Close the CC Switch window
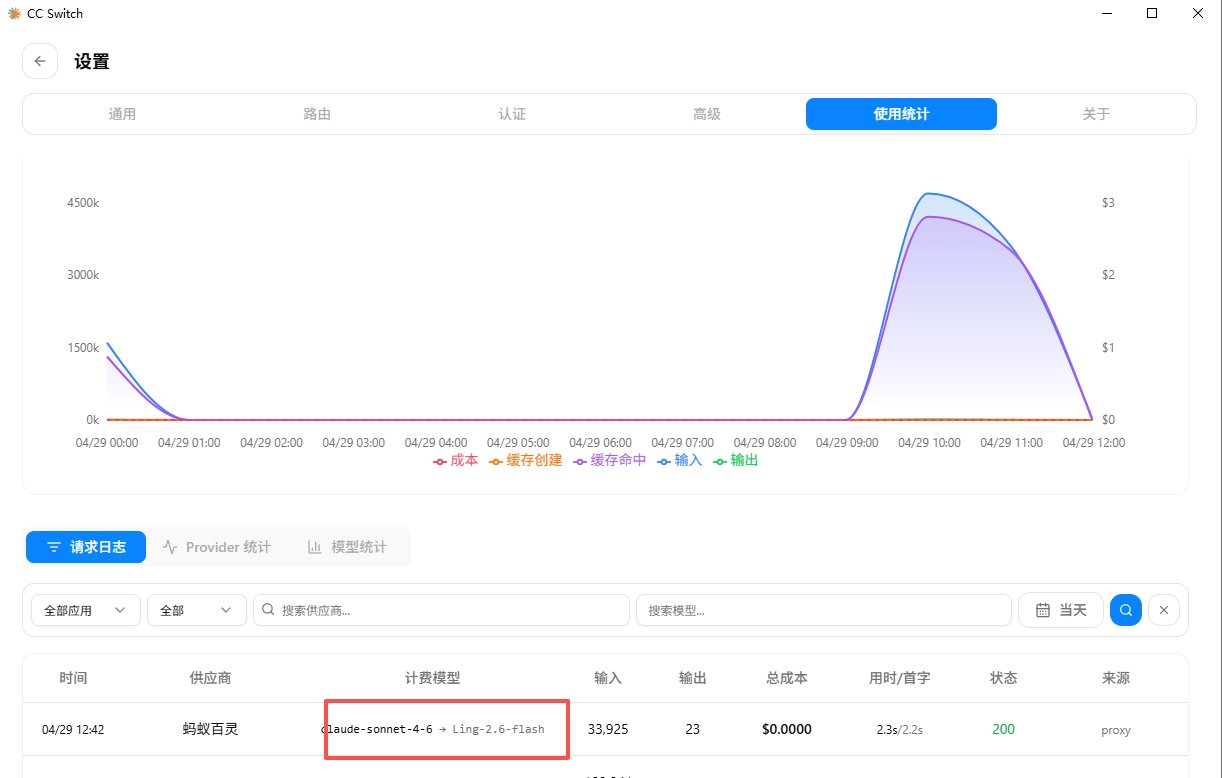This screenshot has height=778, width=1222. coord(1198,14)
